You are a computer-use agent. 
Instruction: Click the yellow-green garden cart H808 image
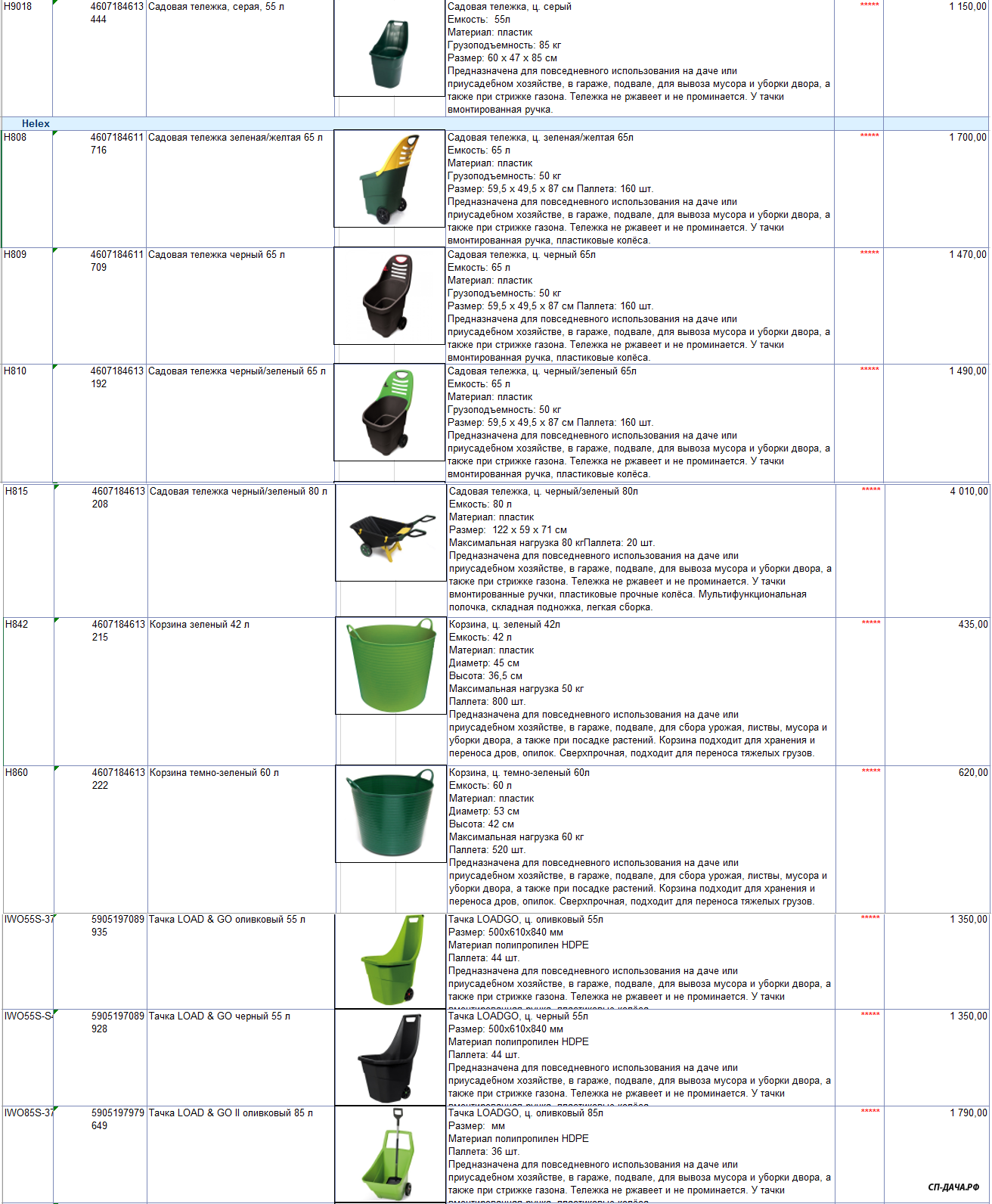tap(389, 179)
